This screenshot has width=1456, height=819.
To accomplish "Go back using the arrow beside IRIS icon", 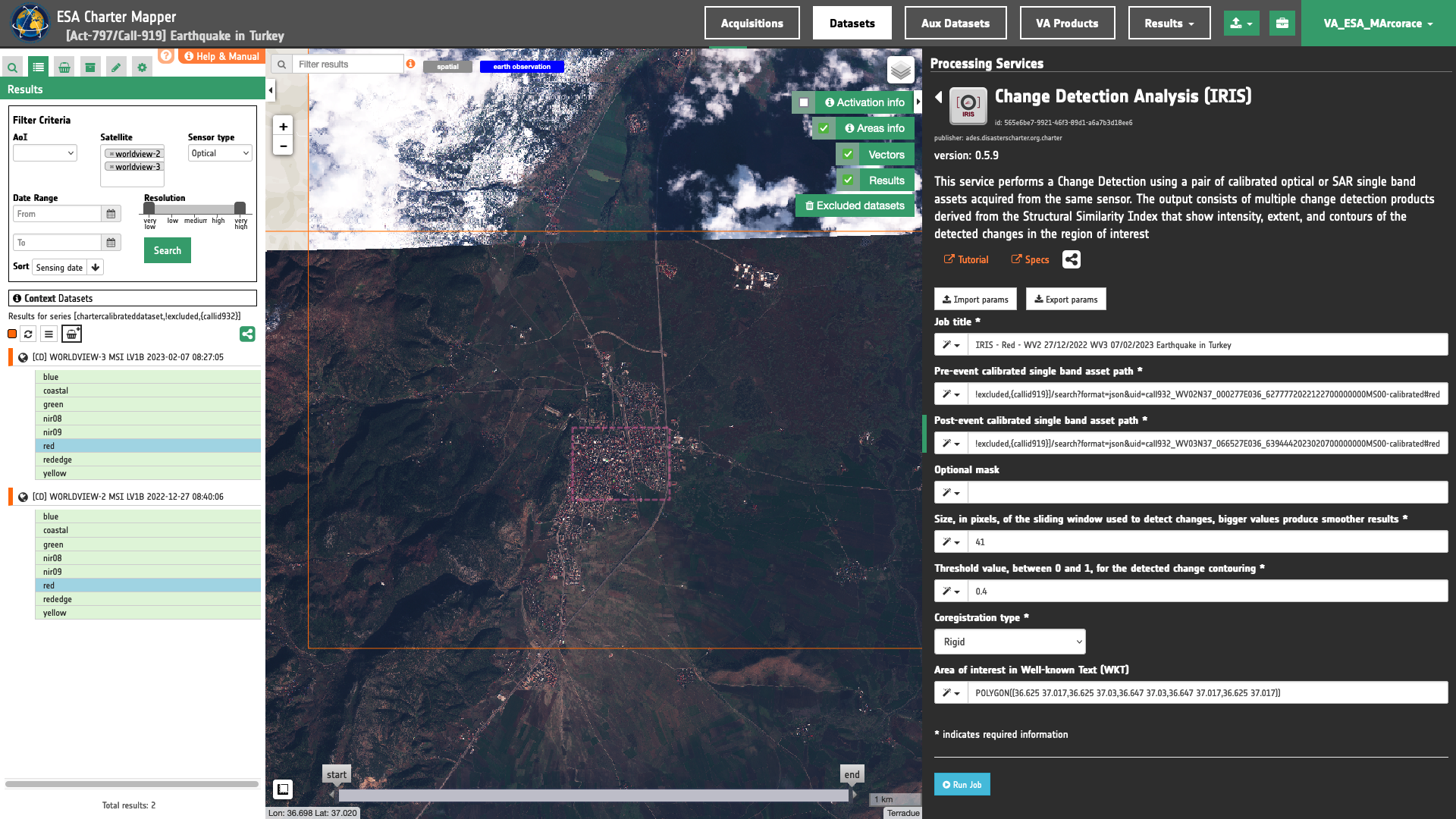I will tap(939, 97).
